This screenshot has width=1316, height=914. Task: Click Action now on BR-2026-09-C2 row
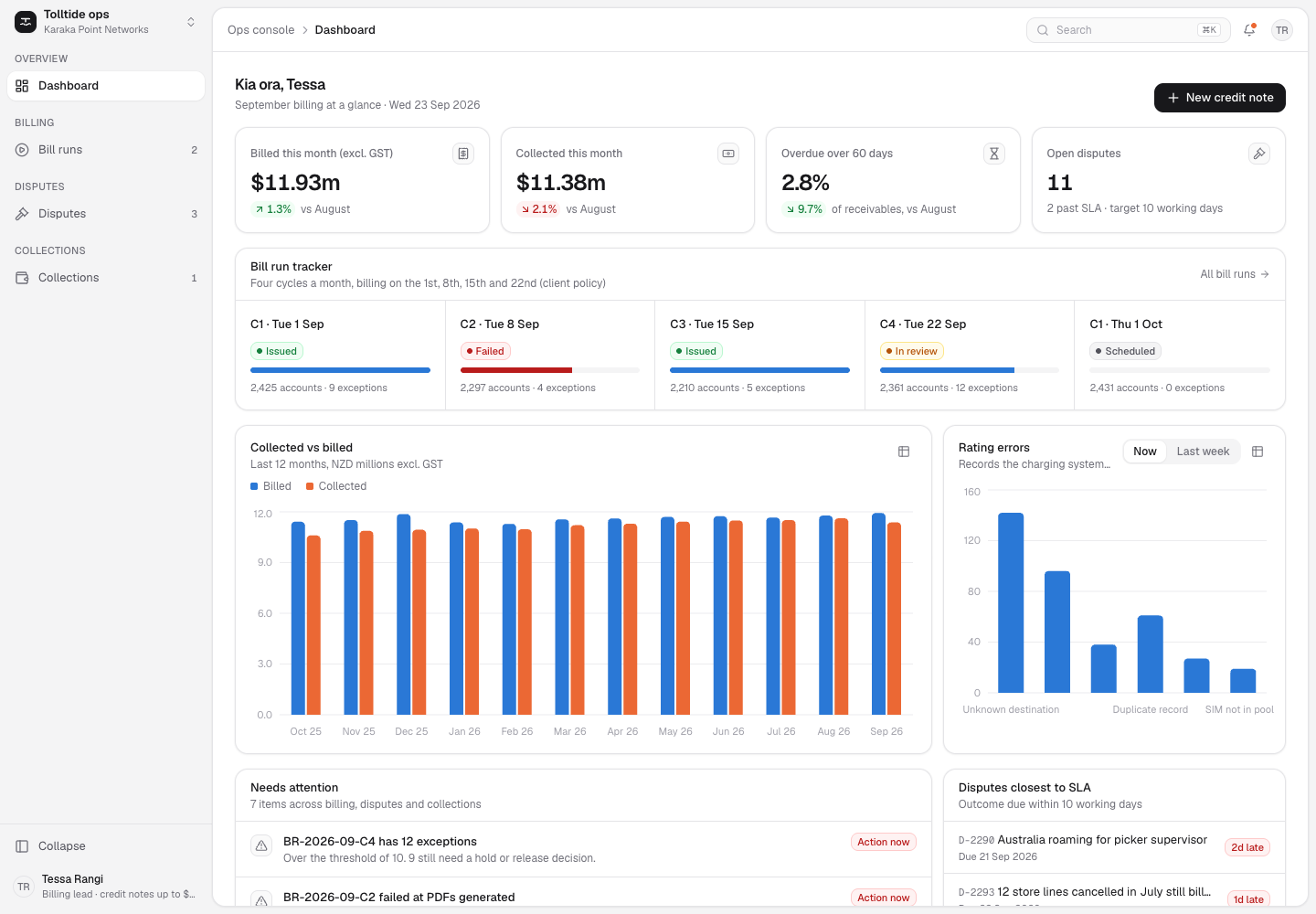pos(883,898)
